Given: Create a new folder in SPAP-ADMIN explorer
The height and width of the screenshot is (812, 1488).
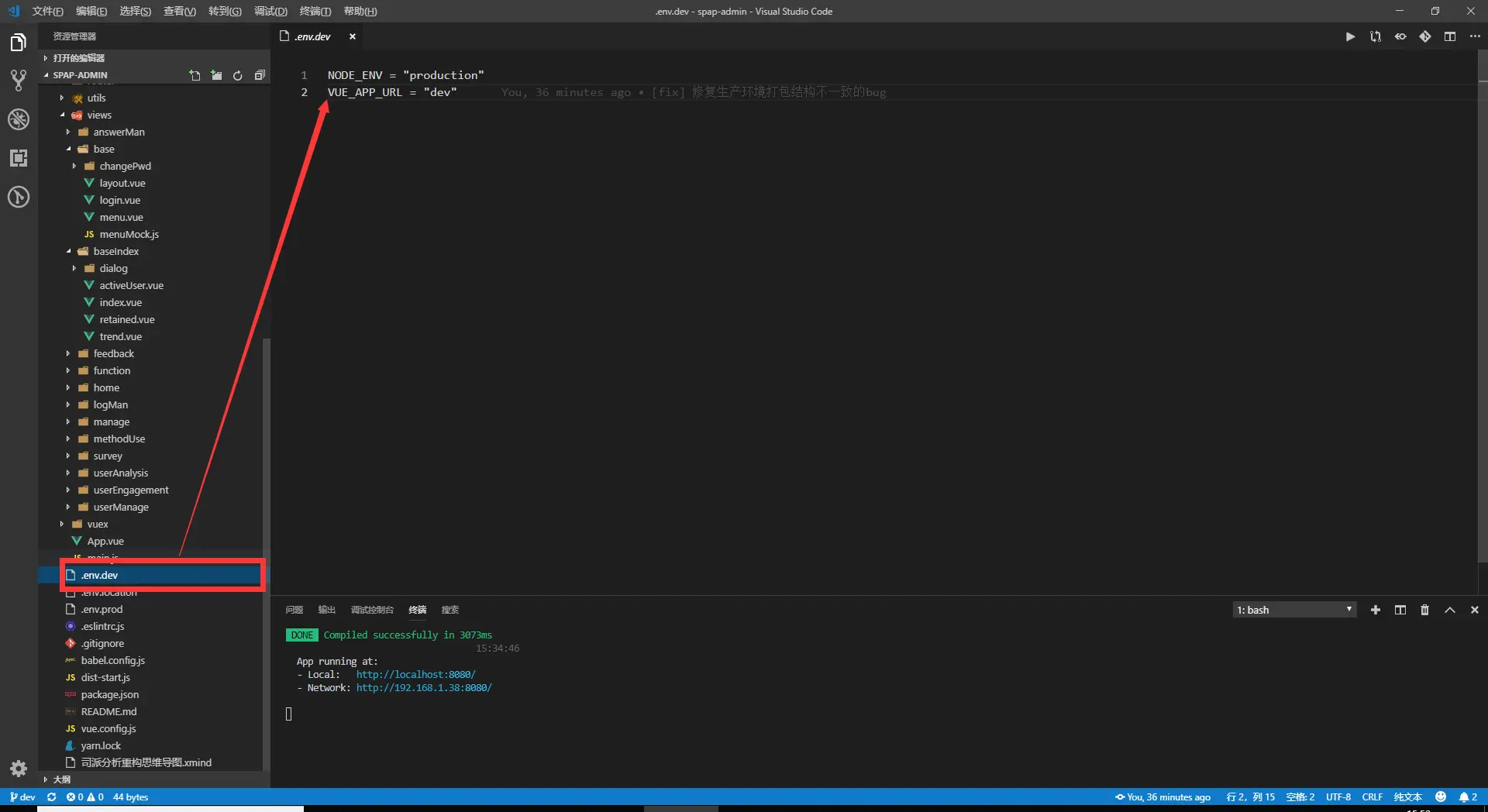Looking at the screenshot, I should [x=216, y=75].
